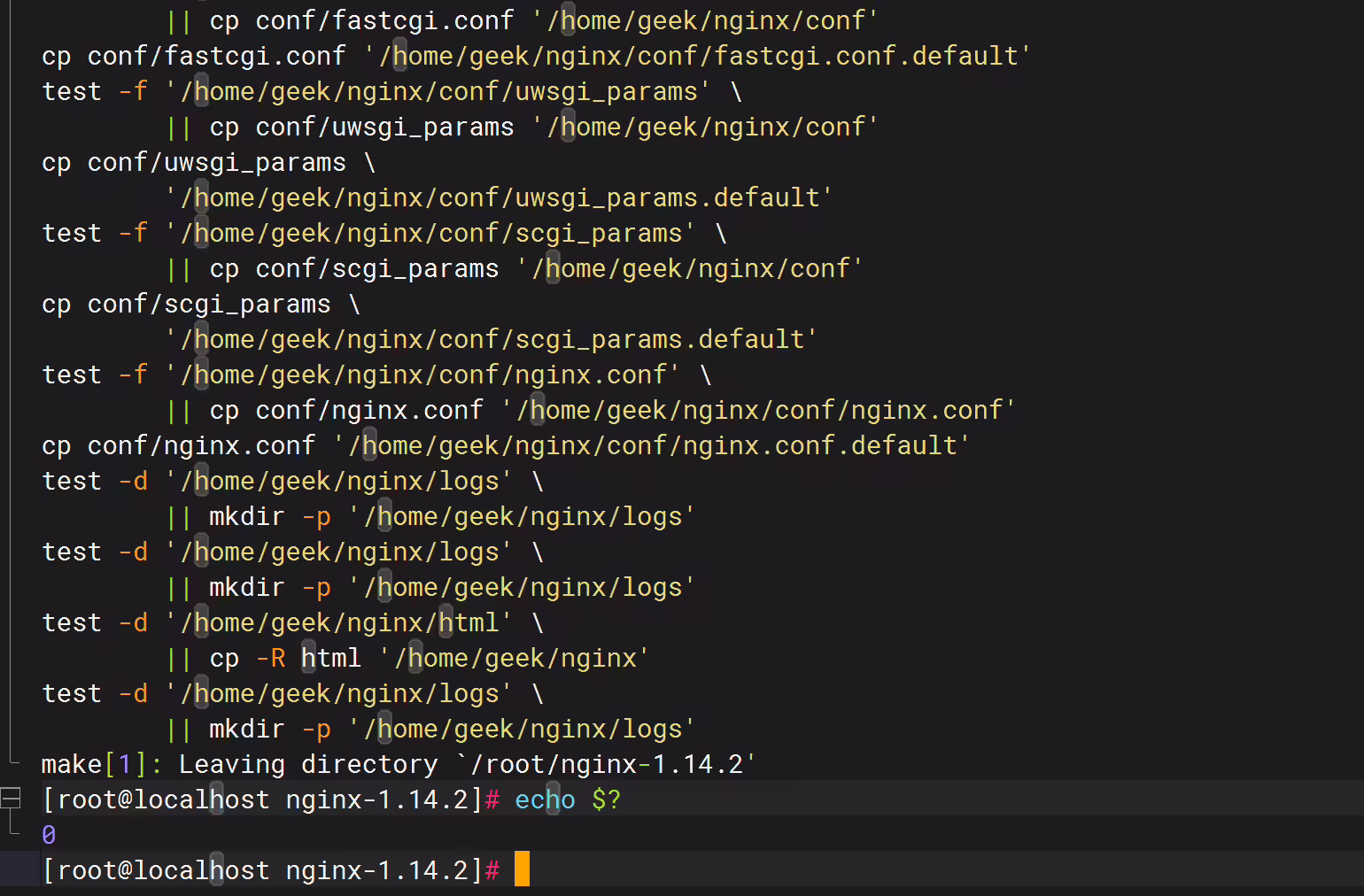Select the echo command text
The image size is (1364, 896).
pyautogui.click(x=545, y=799)
